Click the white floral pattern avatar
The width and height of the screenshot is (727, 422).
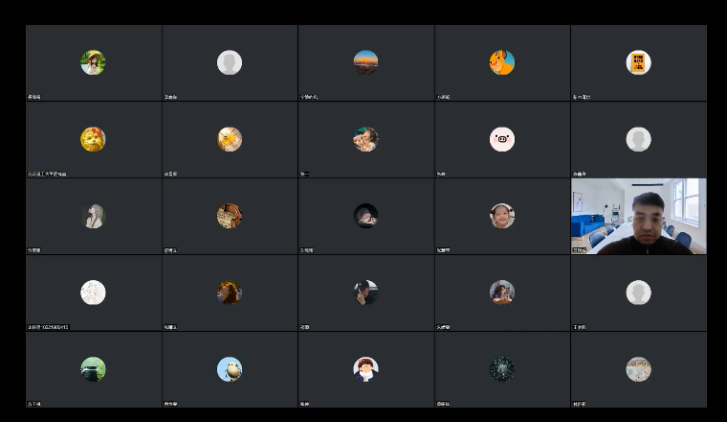(93, 293)
